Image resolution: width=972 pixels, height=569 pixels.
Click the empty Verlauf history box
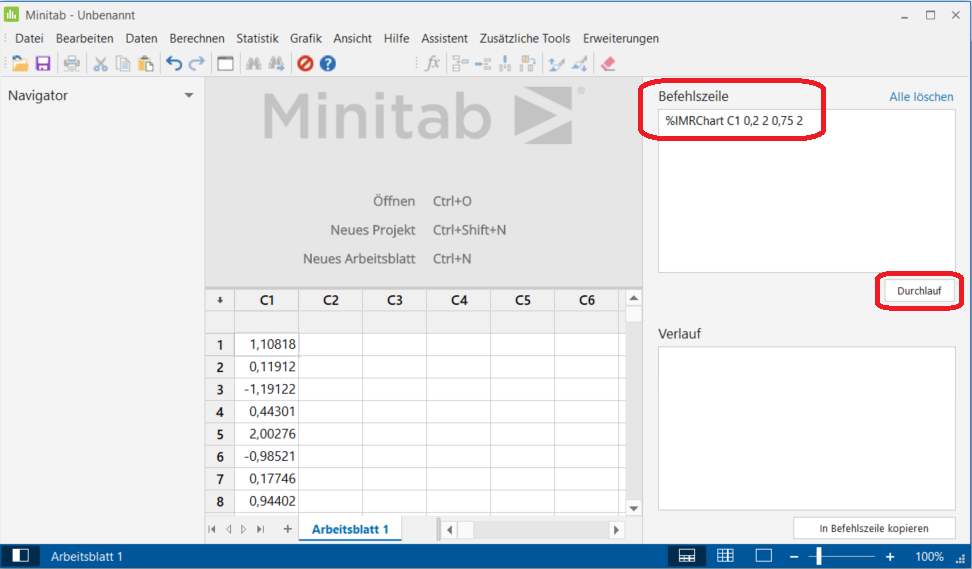806,428
